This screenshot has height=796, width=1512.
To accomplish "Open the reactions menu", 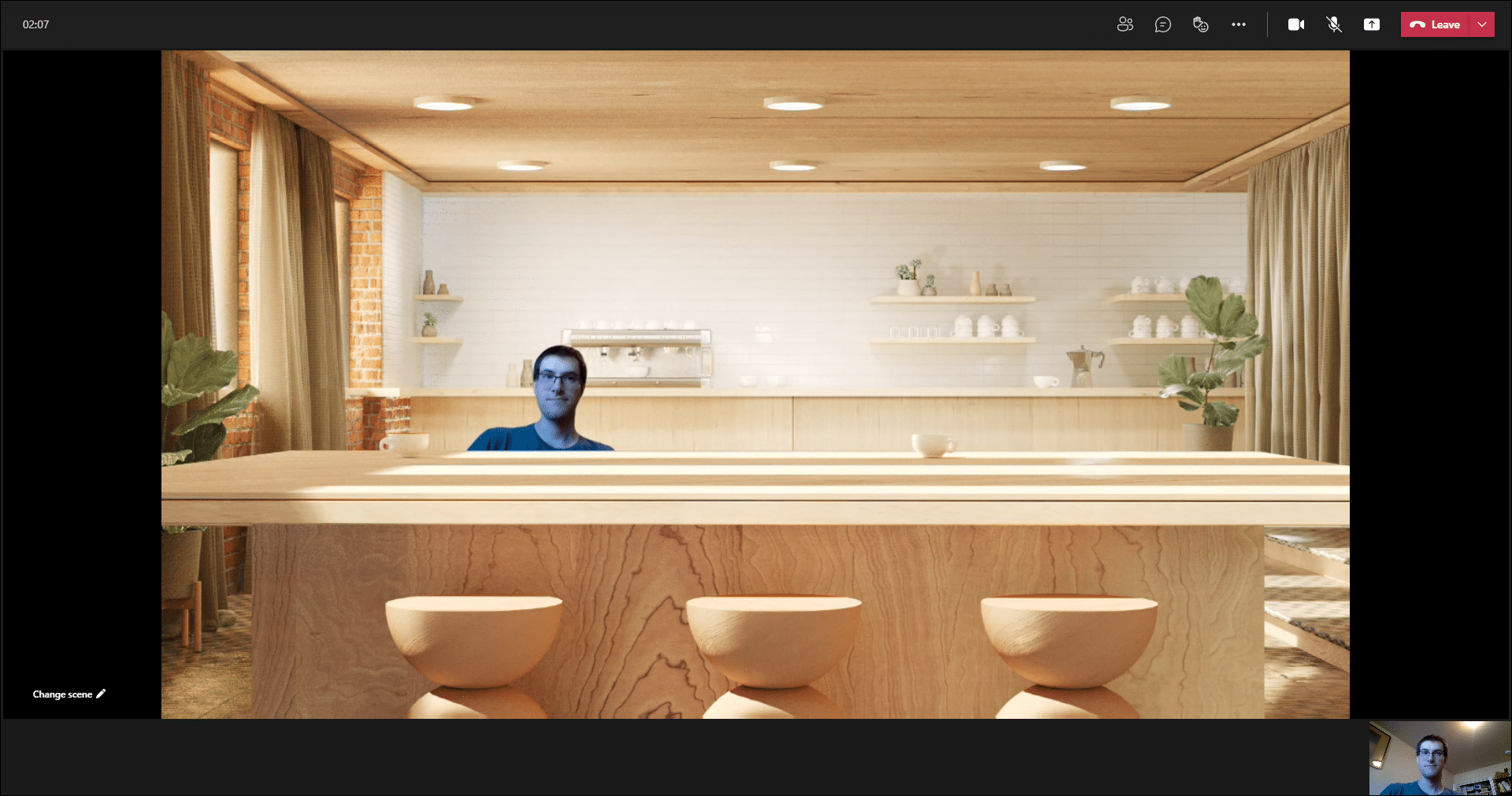I will click(1201, 24).
